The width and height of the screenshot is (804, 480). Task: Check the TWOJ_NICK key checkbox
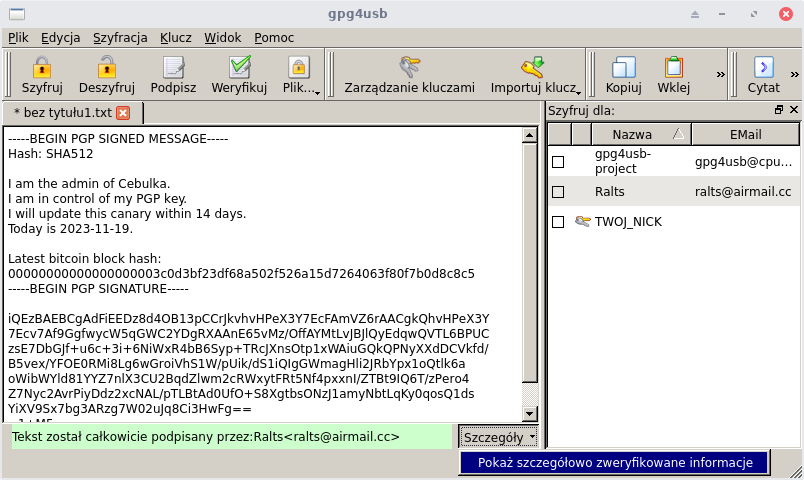coord(558,222)
